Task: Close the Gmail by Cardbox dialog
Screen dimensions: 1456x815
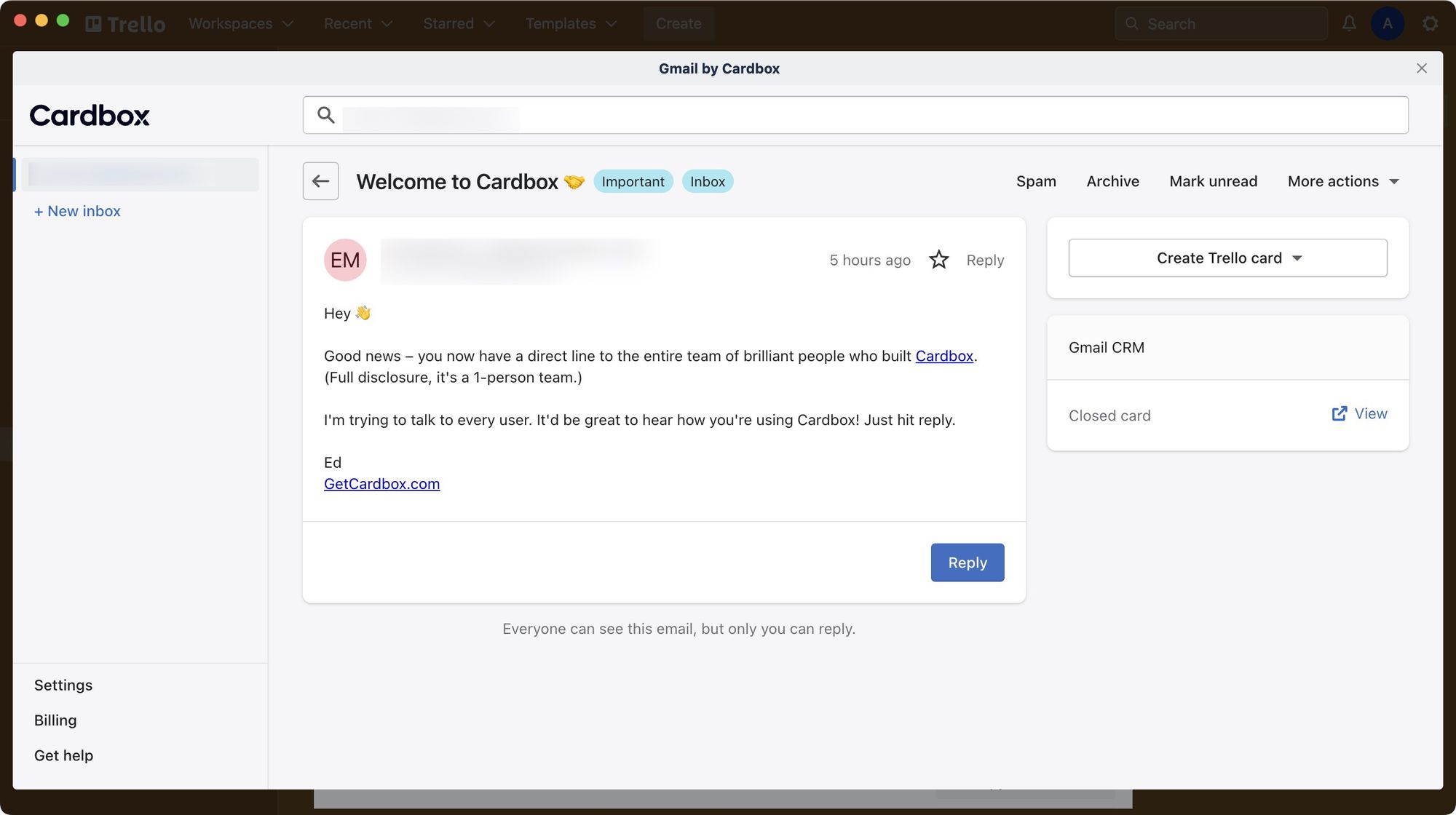Action: pos(1421,68)
